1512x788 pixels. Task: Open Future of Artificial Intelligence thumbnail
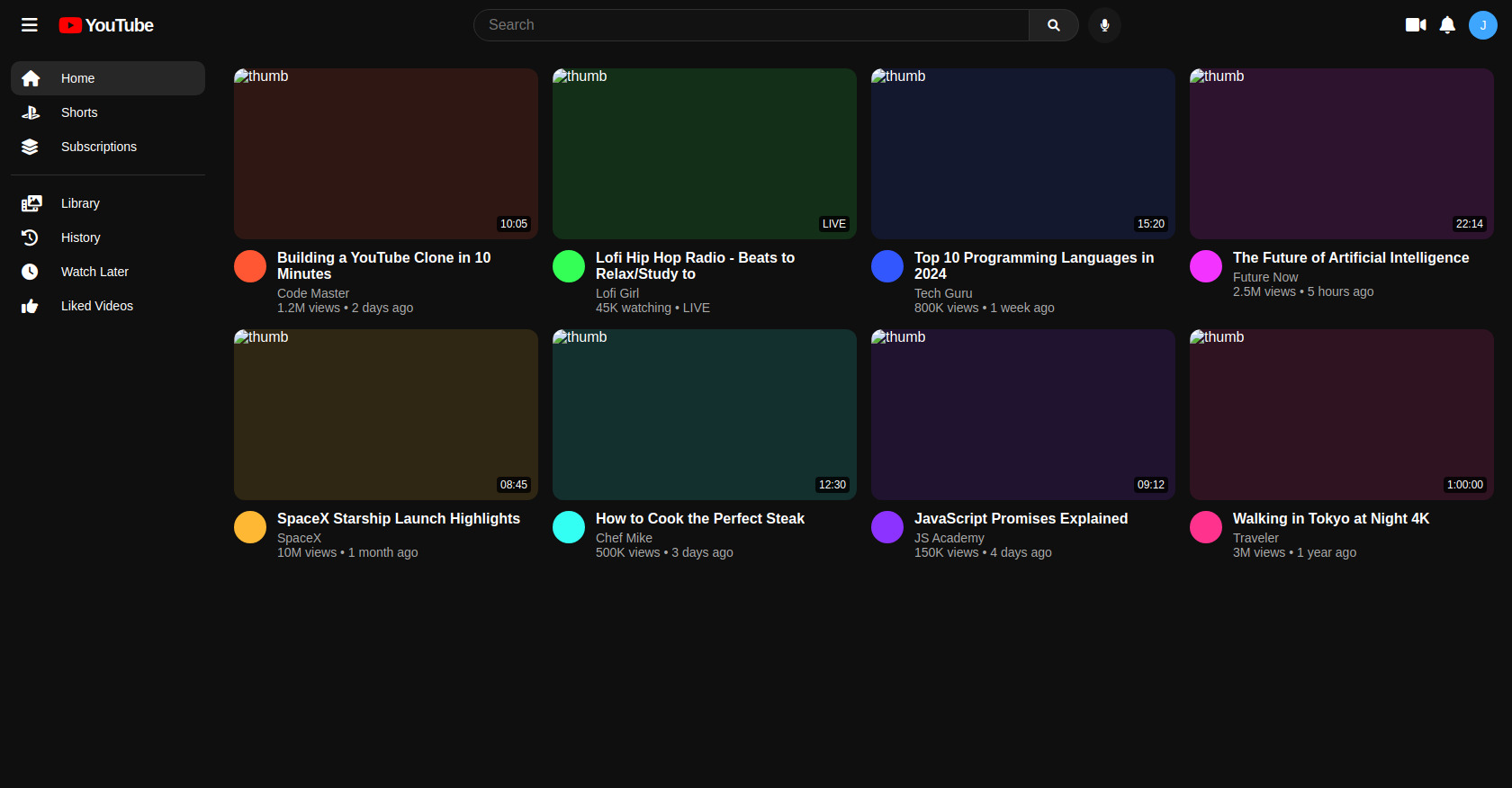[x=1342, y=154]
